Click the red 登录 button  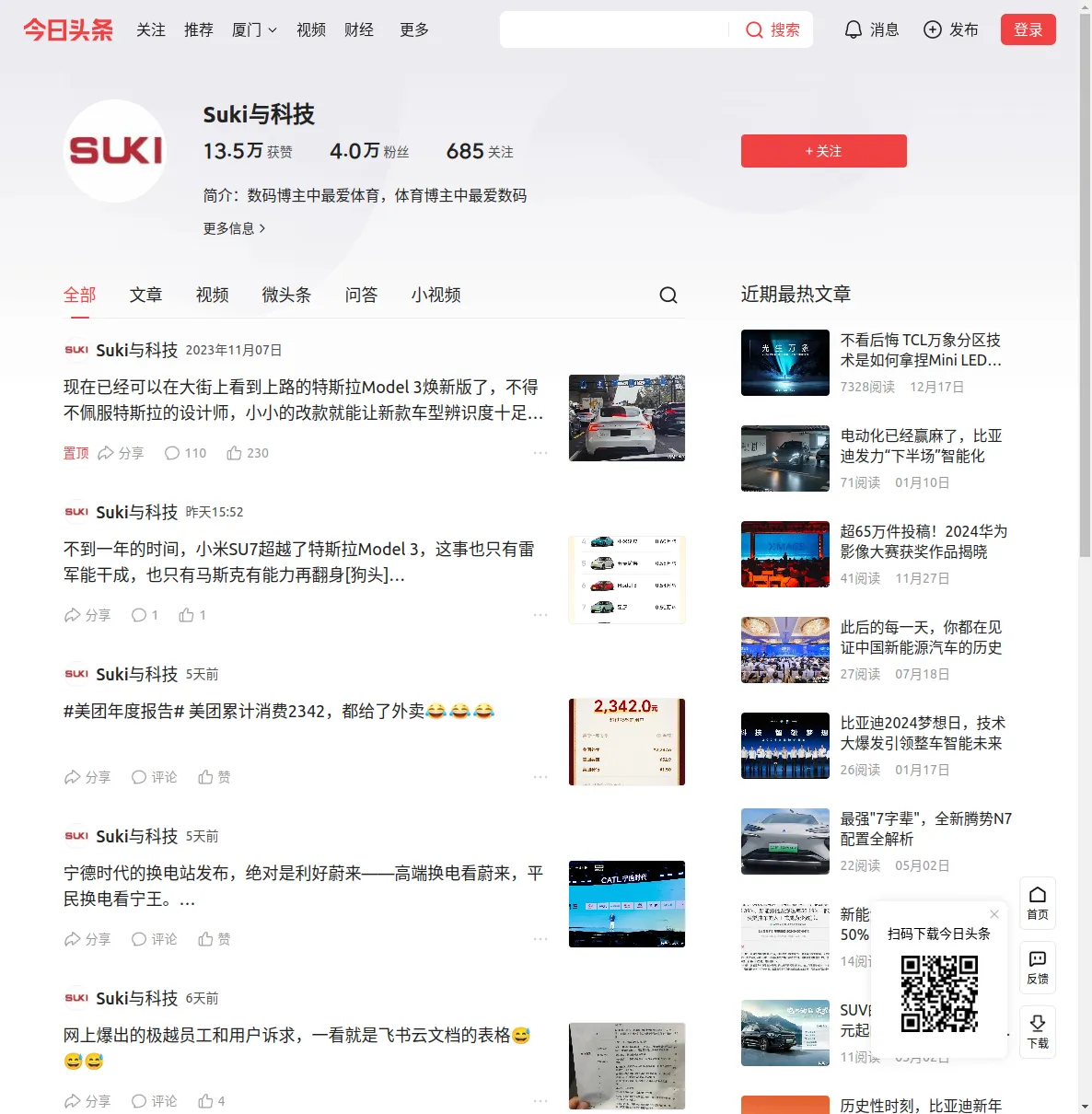click(1028, 29)
